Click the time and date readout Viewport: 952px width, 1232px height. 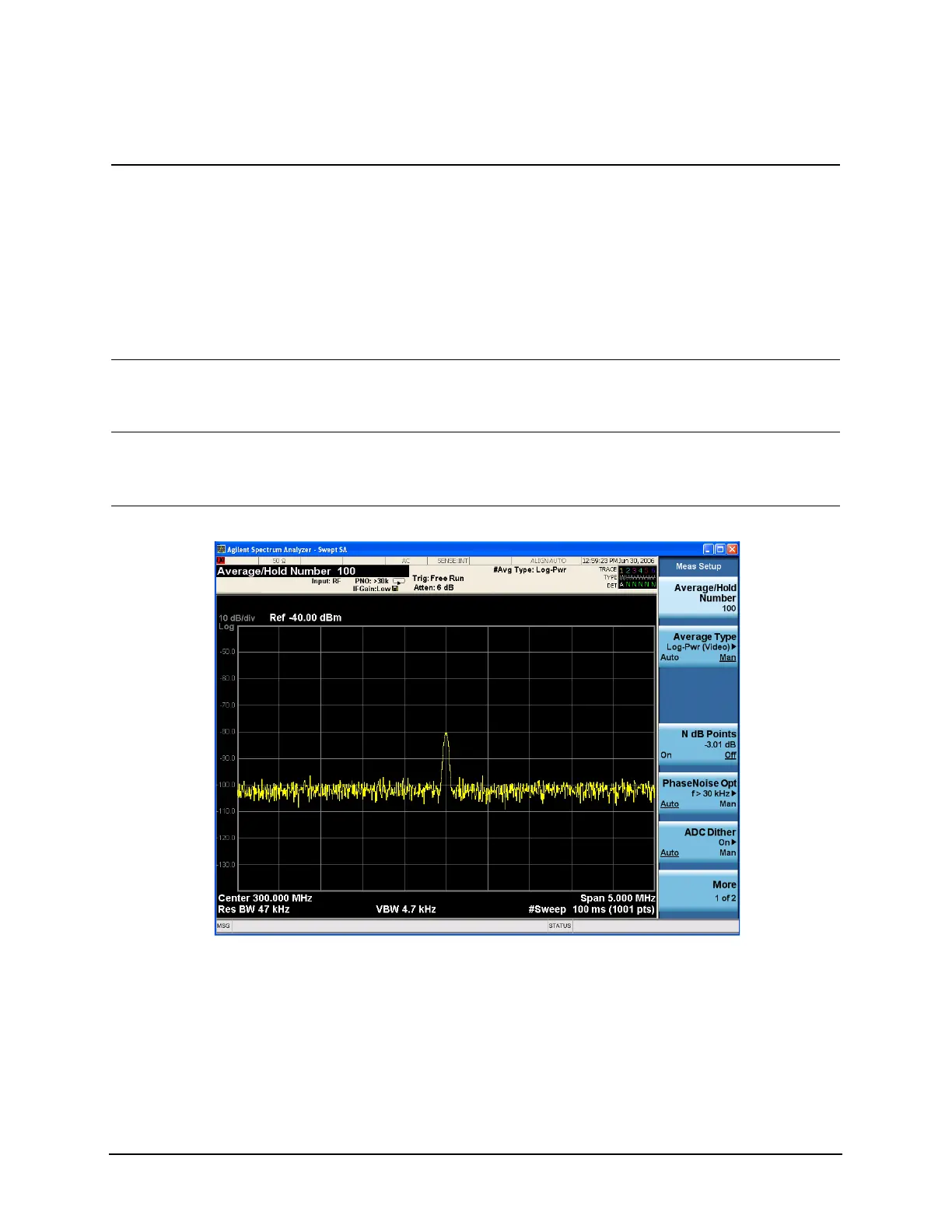click(x=618, y=561)
